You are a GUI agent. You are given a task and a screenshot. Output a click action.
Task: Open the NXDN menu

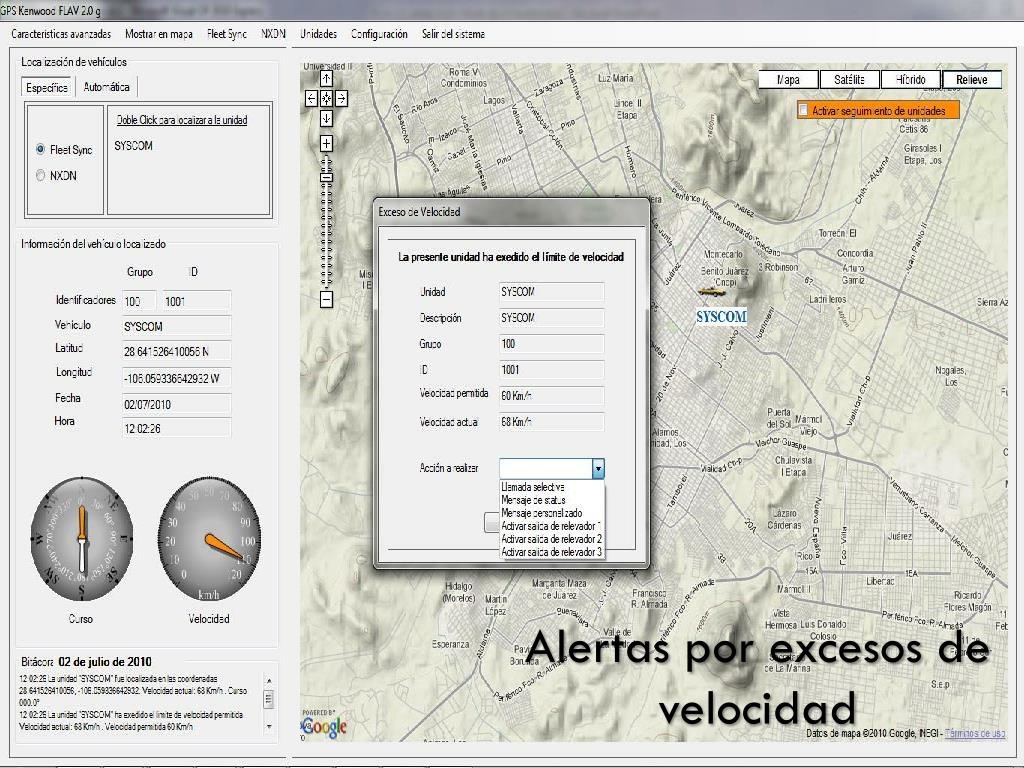(x=273, y=34)
